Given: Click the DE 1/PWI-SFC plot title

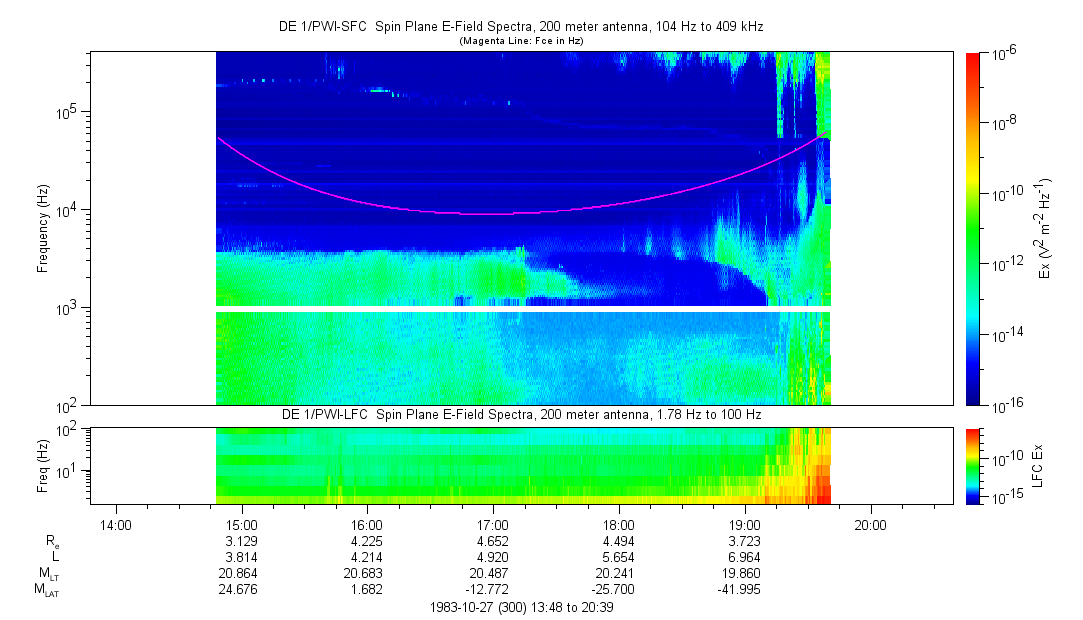Looking at the screenshot, I should click(x=521, y=26).
